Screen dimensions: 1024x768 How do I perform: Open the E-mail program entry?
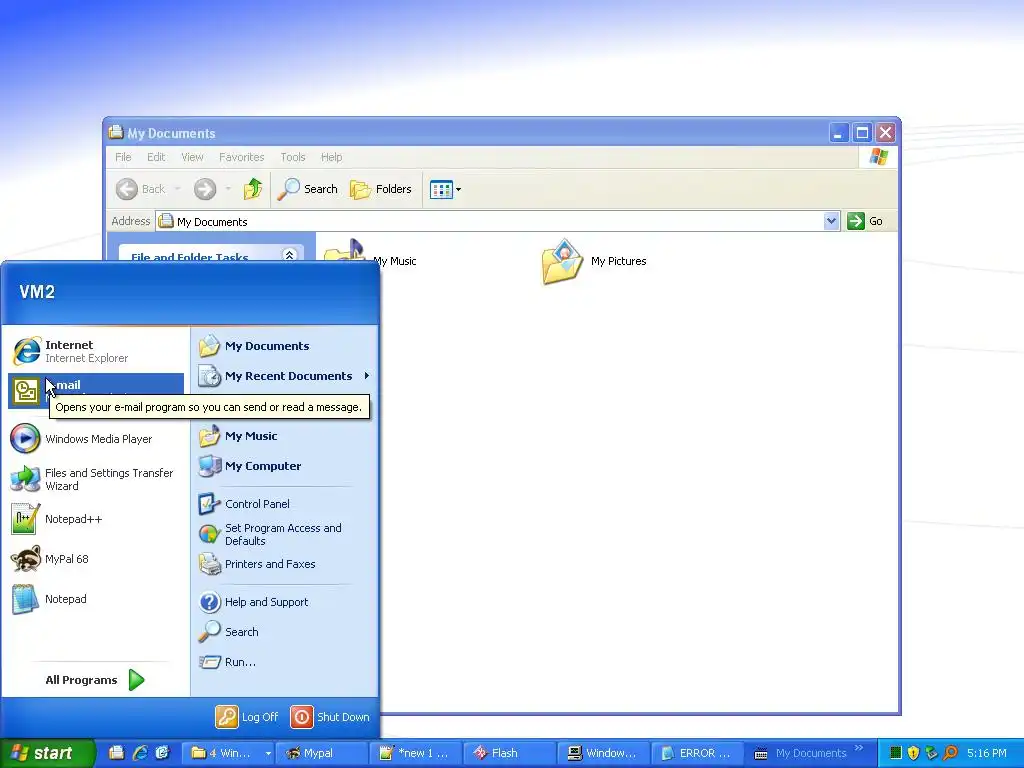(96, 391)
